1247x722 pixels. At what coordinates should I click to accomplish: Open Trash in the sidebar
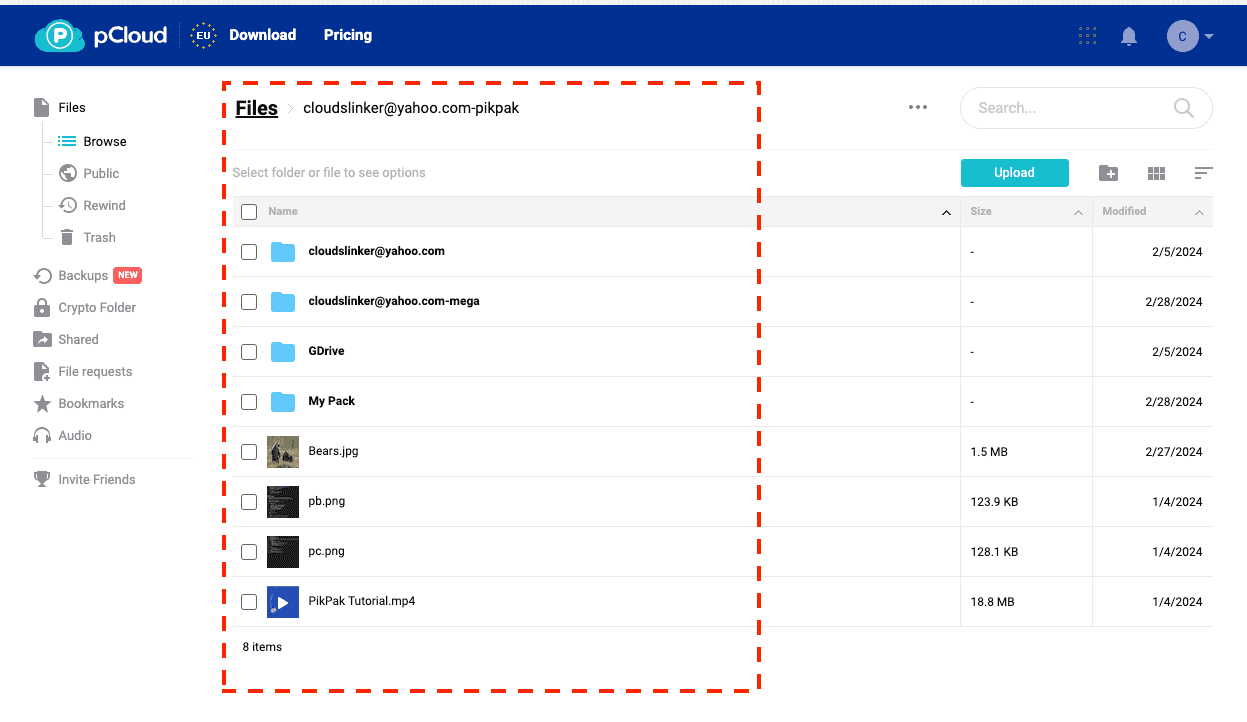[87, 237]
